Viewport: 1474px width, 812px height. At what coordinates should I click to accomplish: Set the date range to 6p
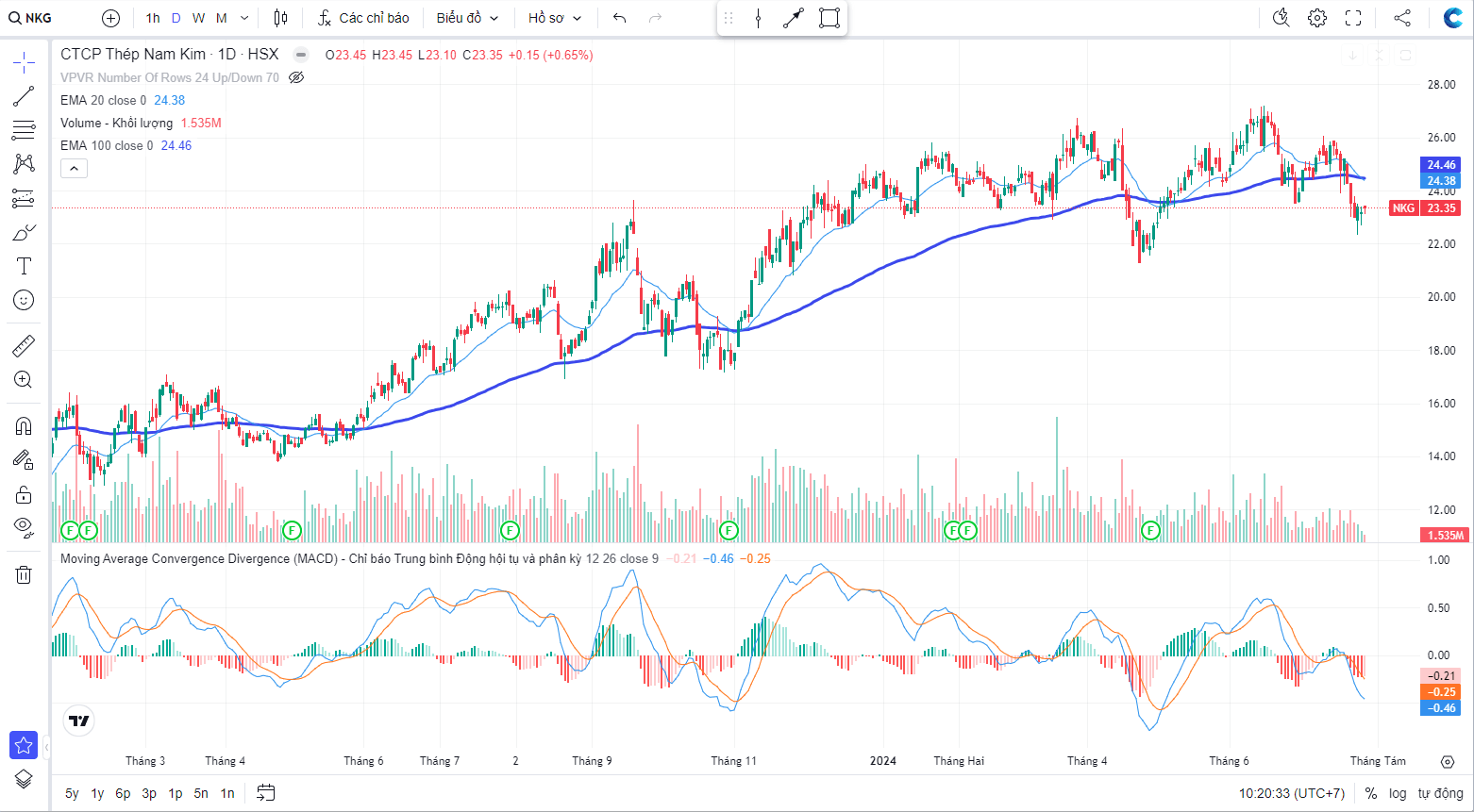pos(123,793)
